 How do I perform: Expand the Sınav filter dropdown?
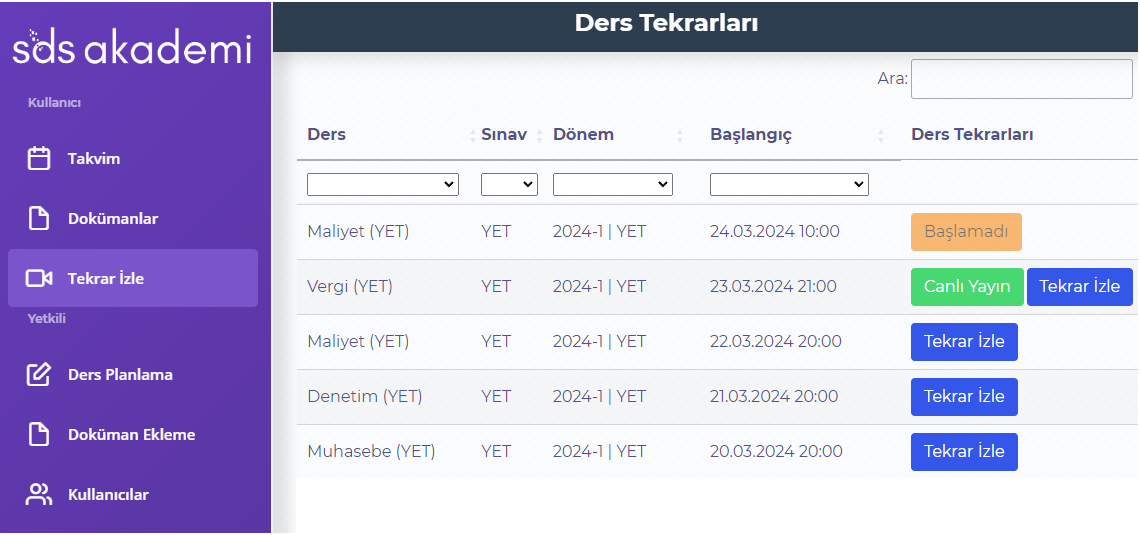click(x=509, y=185)
